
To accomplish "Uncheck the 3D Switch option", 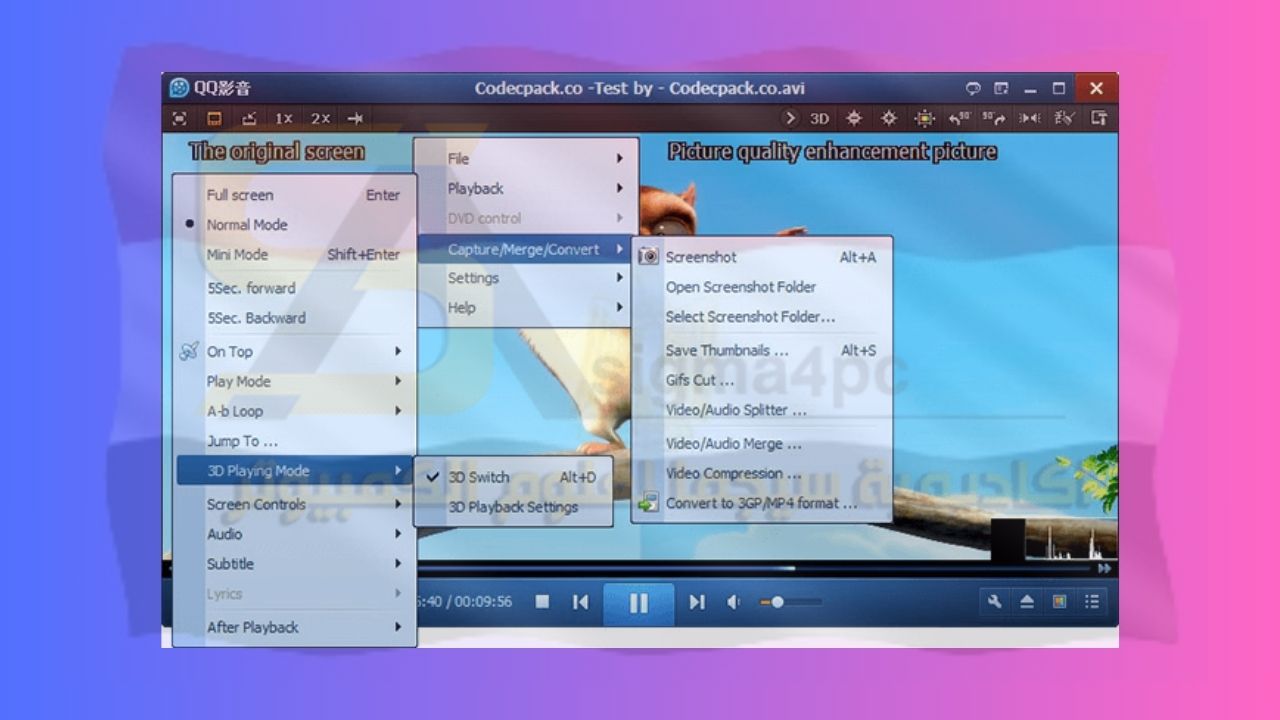I will [513, 477].
